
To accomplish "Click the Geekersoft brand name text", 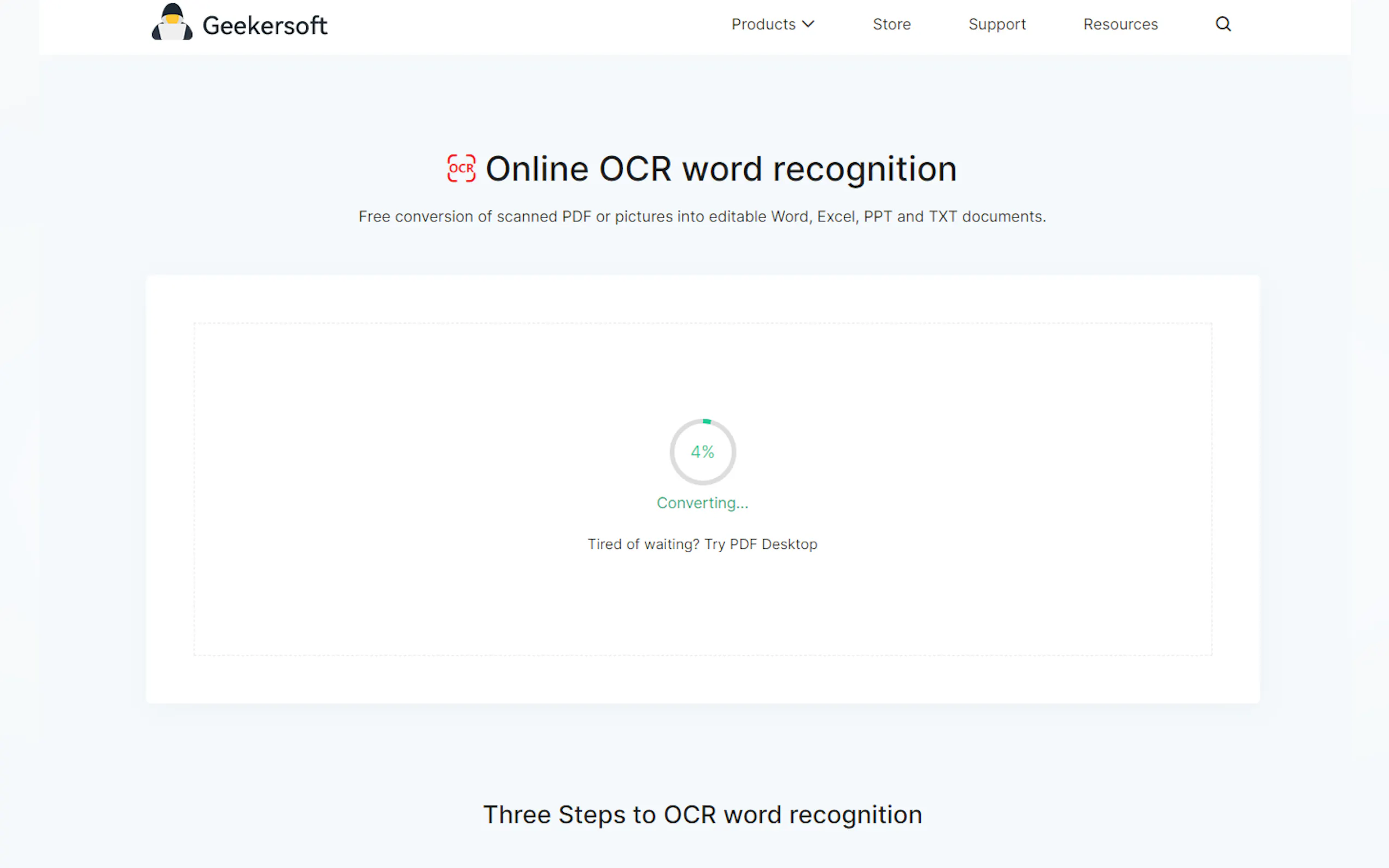I will click(265, 26).
